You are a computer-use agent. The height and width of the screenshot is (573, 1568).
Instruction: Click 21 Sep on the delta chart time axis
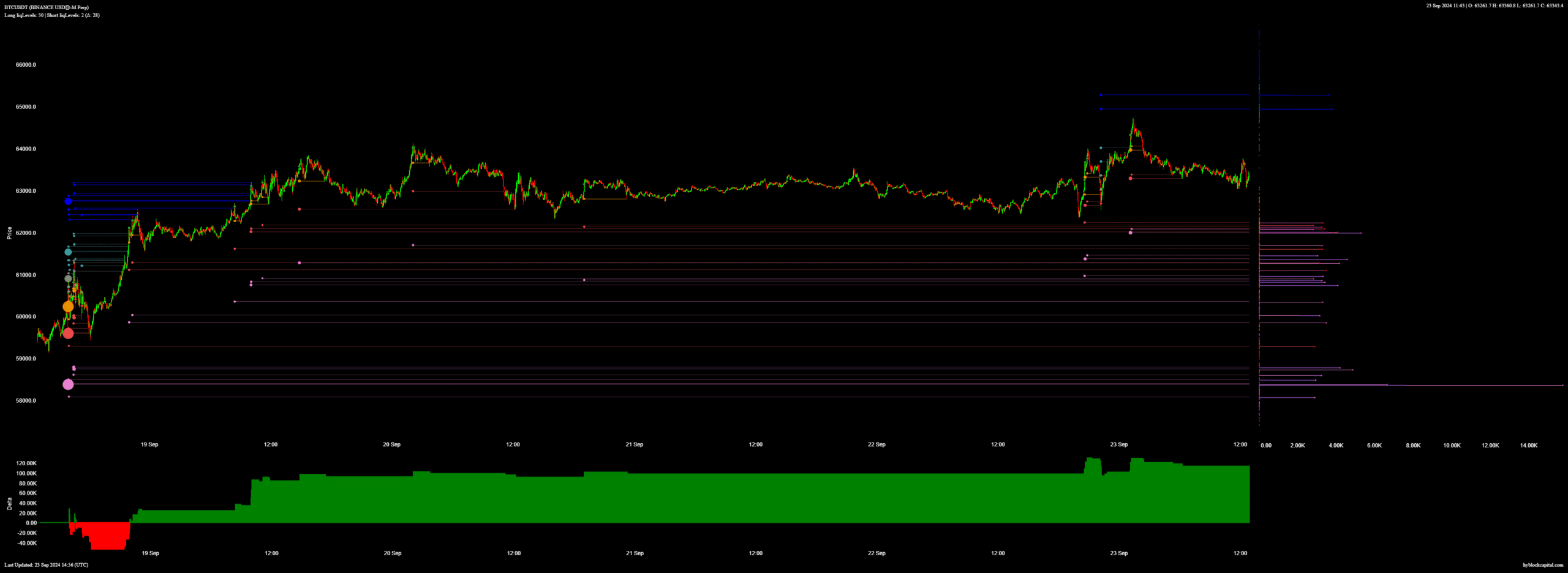click(x=635, y=553)
